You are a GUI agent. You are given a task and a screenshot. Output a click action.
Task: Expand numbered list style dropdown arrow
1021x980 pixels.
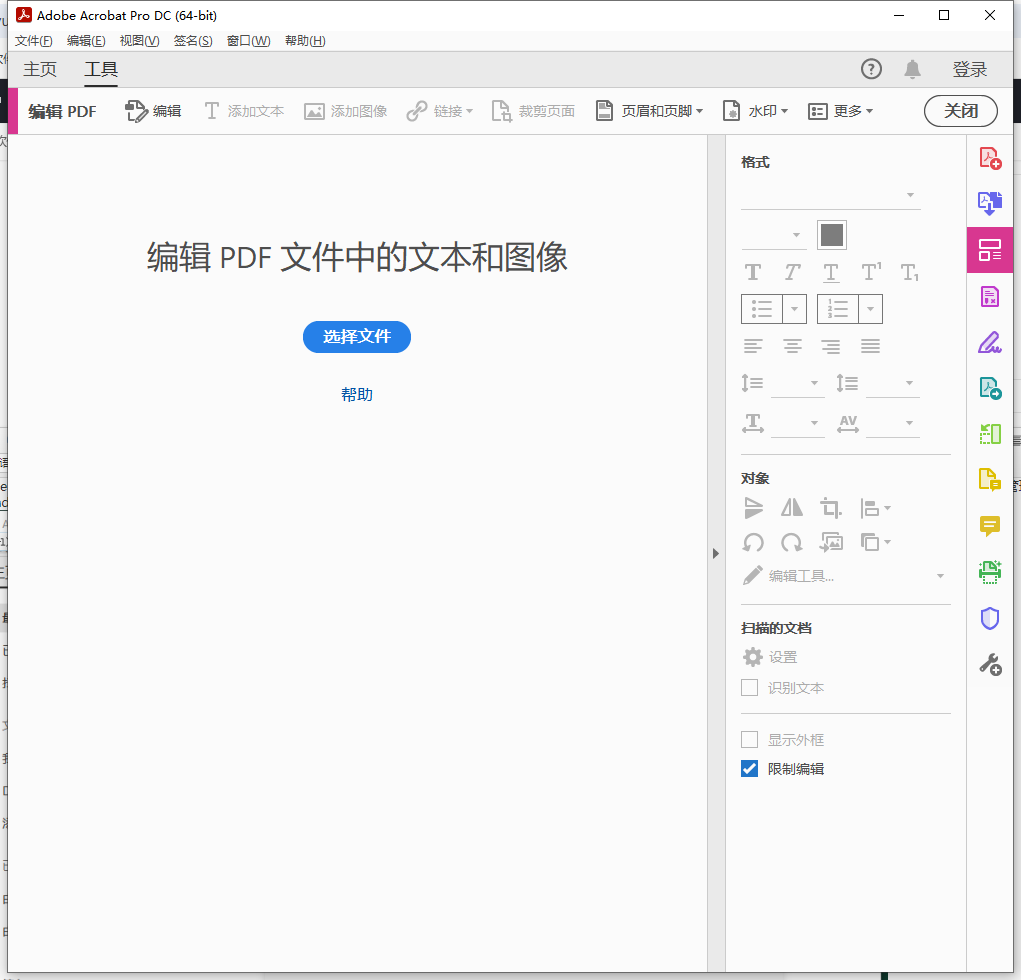pyautogui.click(x=871, y=309)
